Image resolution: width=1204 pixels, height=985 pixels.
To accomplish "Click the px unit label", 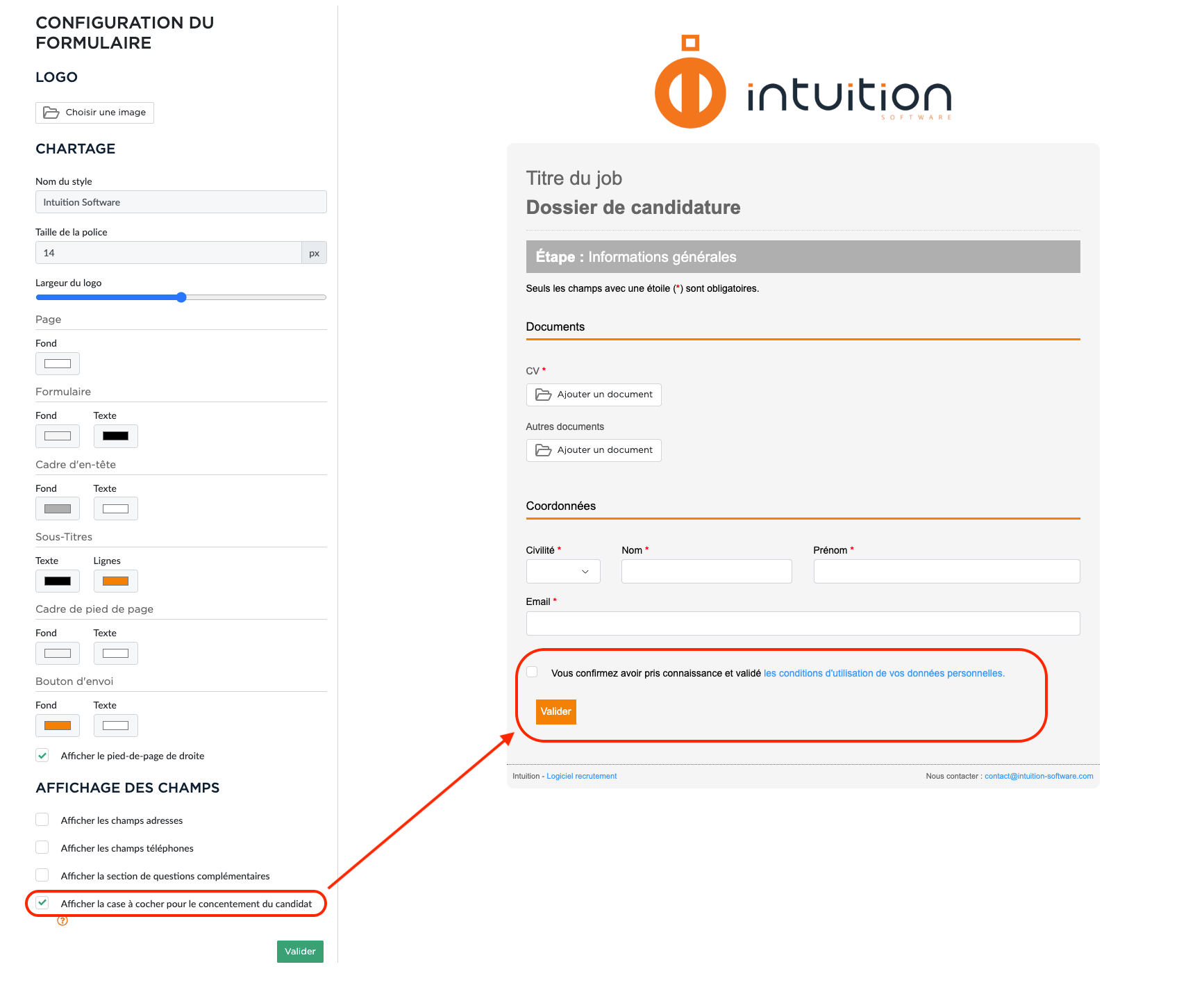I will tap(315, 253).
